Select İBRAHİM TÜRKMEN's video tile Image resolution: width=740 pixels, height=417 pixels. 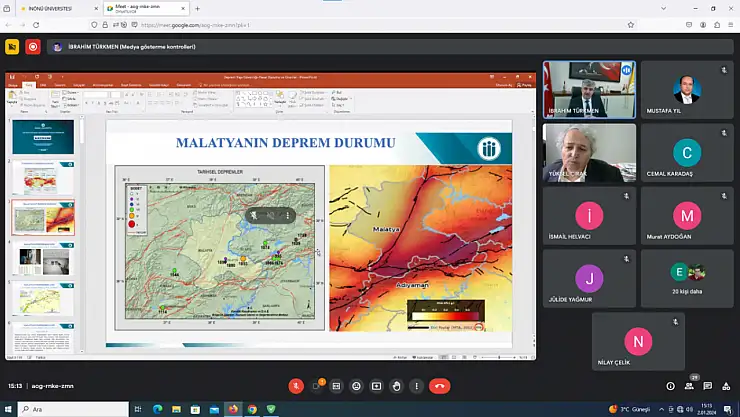click(x=588, y=89)
